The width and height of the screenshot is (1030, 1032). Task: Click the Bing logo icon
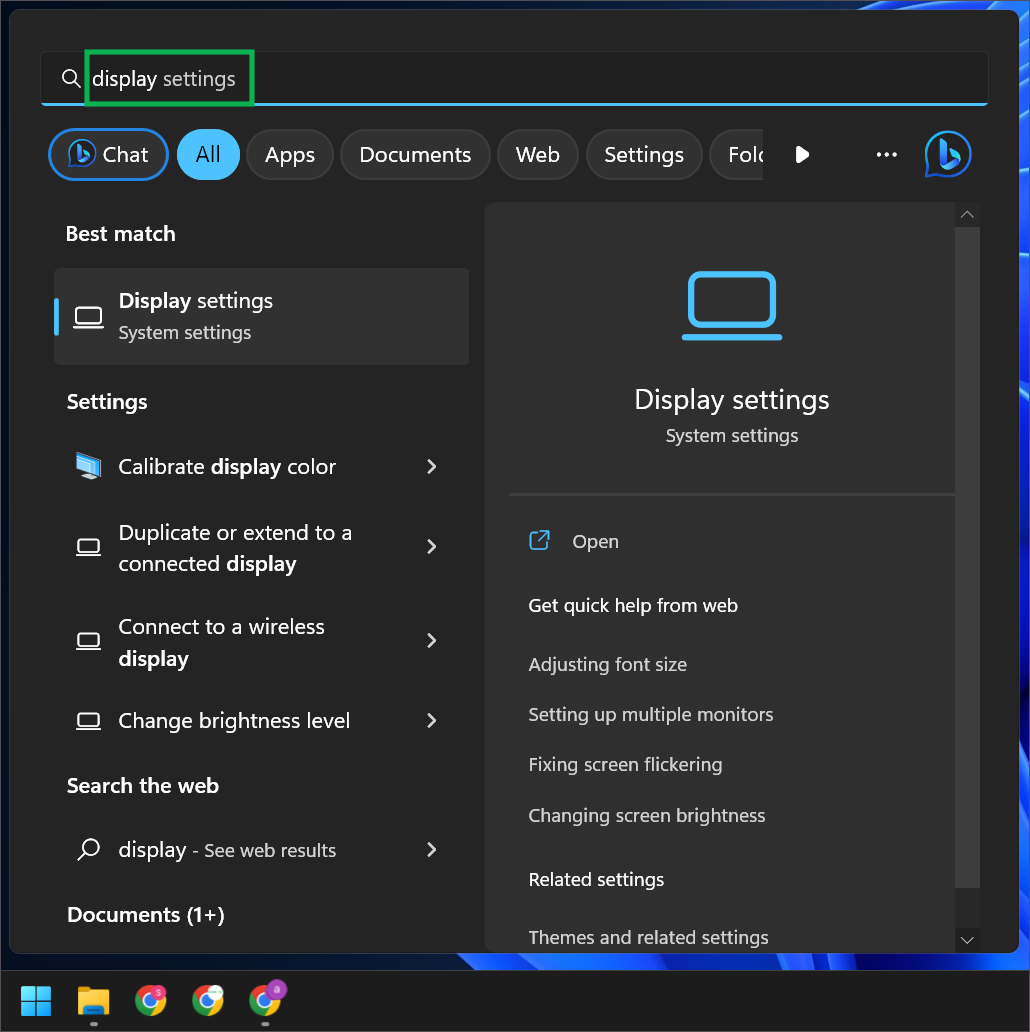pos(947,154)
